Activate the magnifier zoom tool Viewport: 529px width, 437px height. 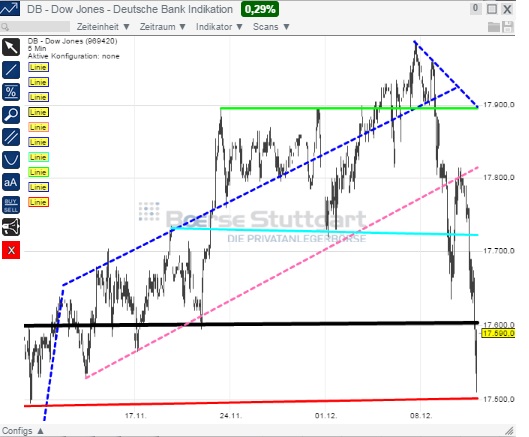click(x=11, y=115)
